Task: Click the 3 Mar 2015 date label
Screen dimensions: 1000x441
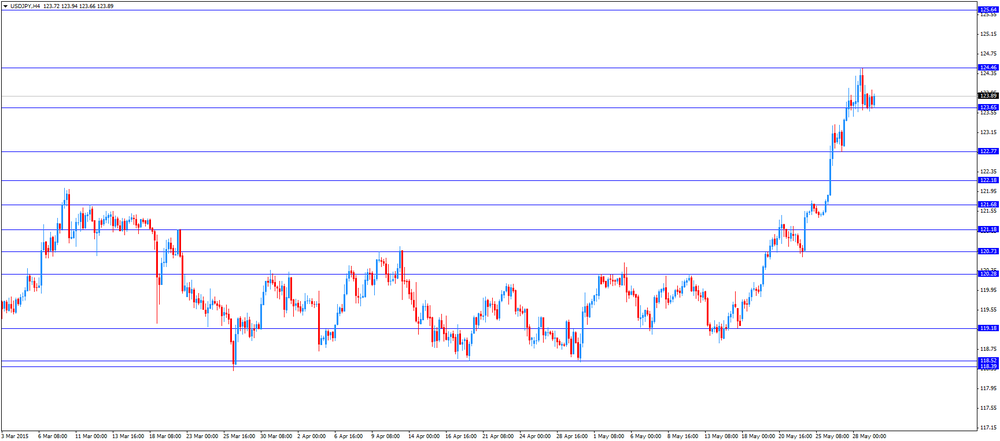Action: [x=13, y=437]
